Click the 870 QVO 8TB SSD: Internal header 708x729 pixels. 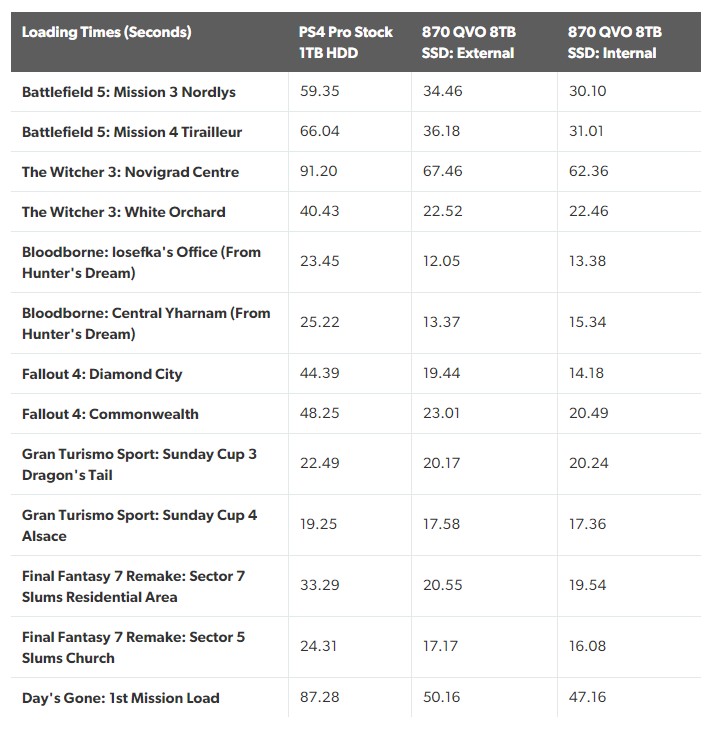pos(615,42)
